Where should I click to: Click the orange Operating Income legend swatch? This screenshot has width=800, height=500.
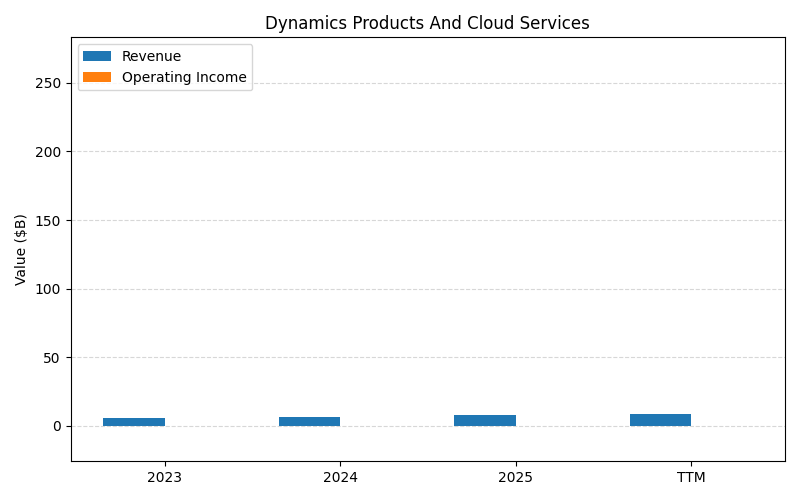97,77
